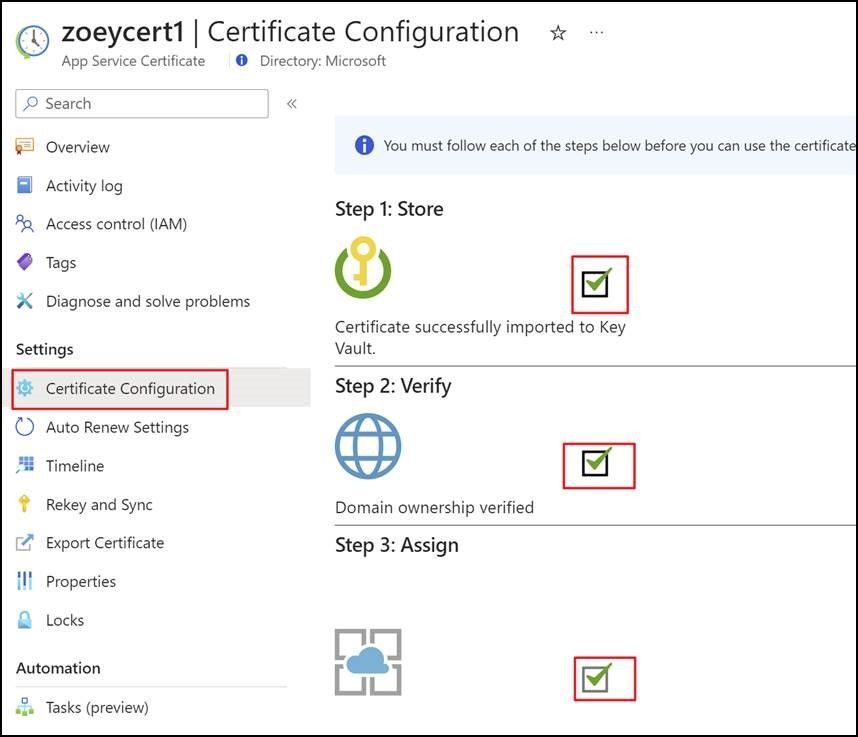Select Certificate Configuration in Settings
858x737 pixels.
(x=130, y=388)
